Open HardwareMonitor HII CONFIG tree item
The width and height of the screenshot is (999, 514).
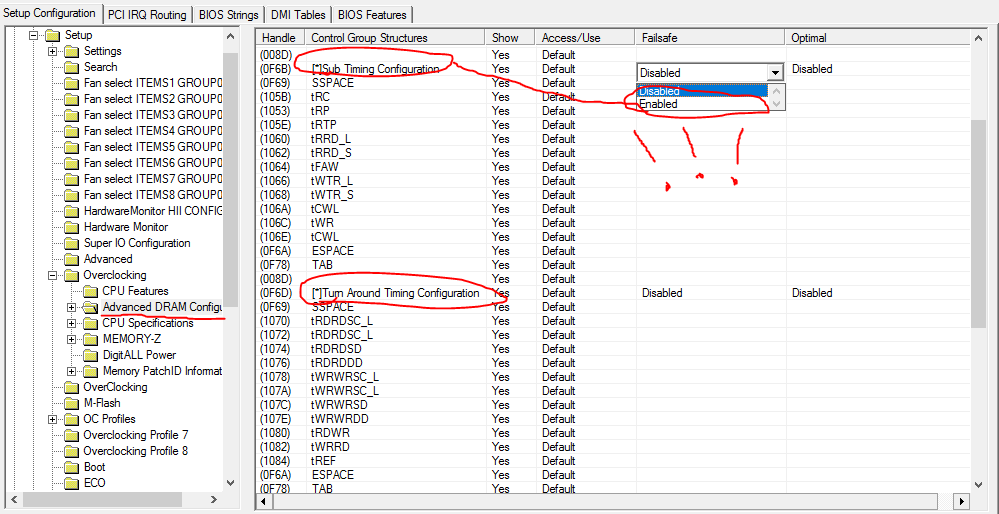coord(152,211)
